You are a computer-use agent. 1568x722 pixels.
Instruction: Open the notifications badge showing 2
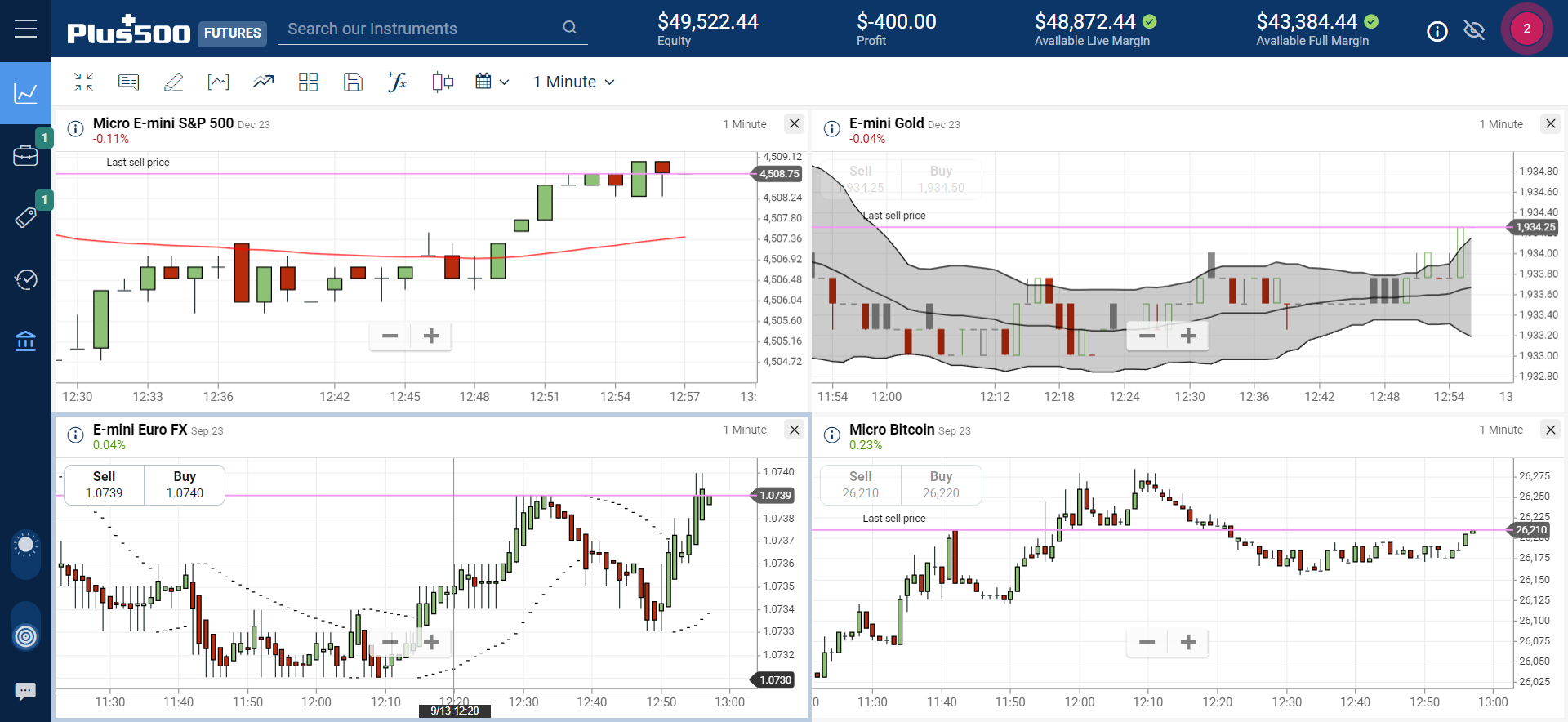(1526, 29)
